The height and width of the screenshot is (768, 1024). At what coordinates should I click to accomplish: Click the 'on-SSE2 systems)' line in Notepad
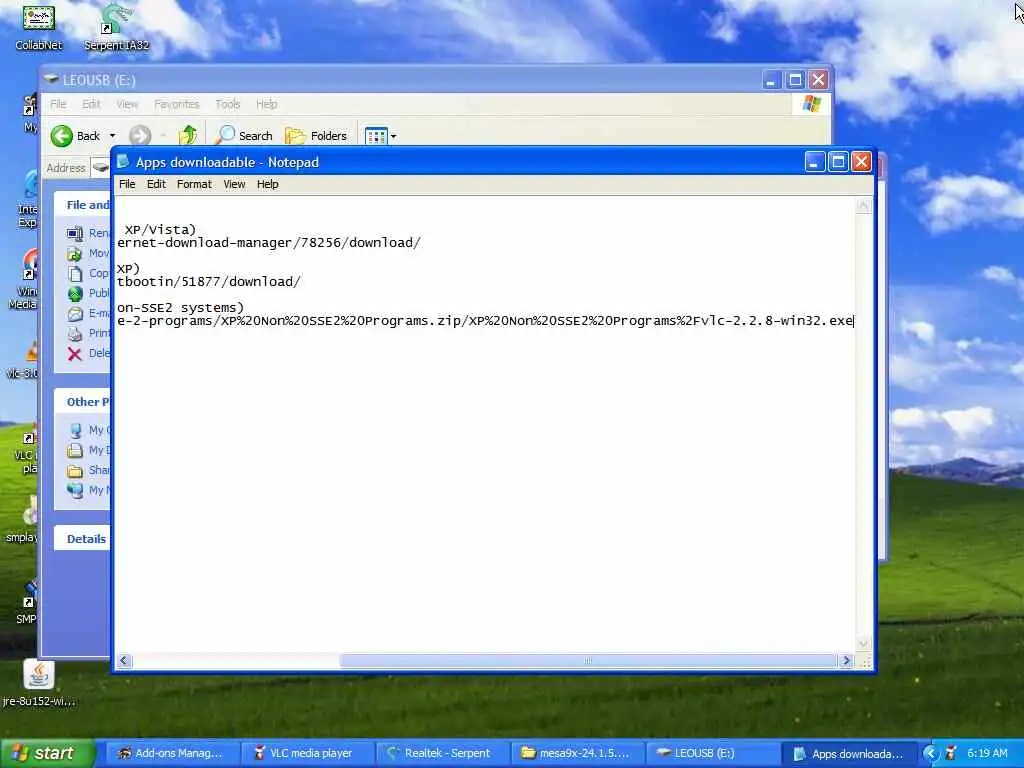pos(180,308)
